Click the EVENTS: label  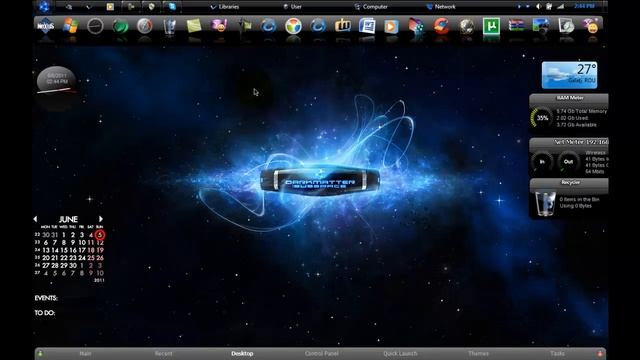(x=46, y=298)
